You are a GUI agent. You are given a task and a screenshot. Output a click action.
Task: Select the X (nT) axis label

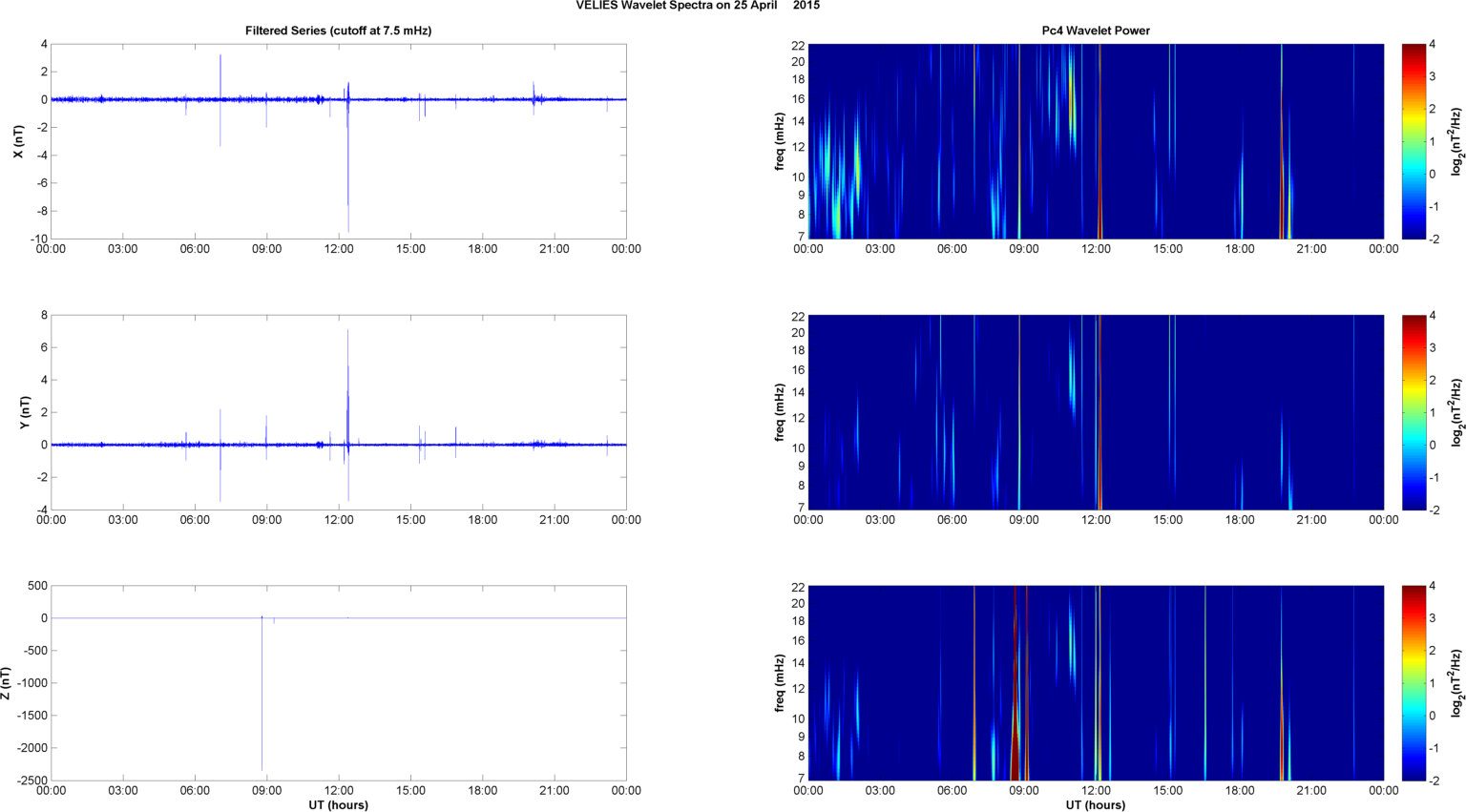tap(17, 141)
